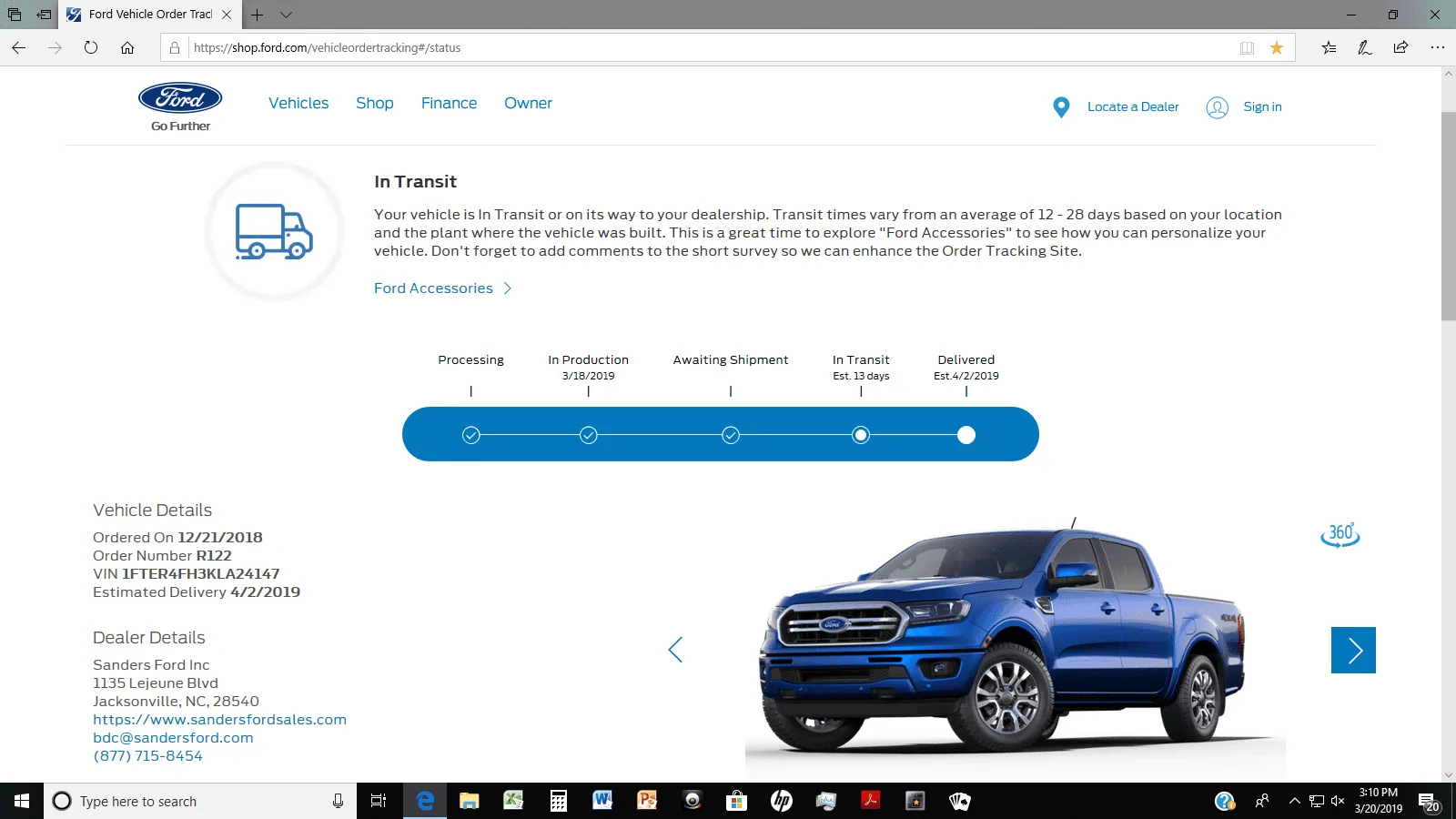Open reading view from the address bar
Viewport: 1456px width, 819px height.
click(1247, 47)
